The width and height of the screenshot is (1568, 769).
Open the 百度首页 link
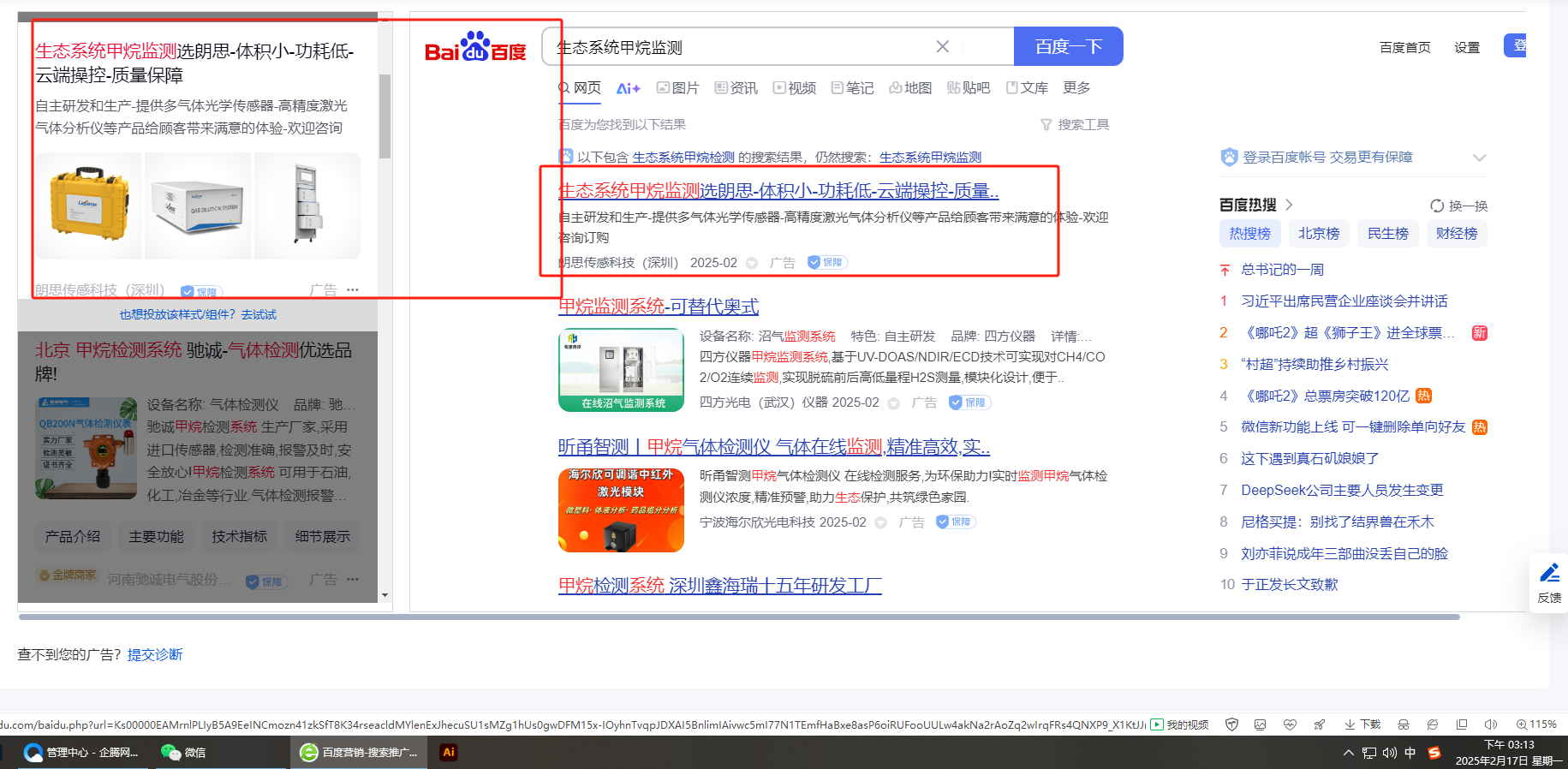(1404, 47)
